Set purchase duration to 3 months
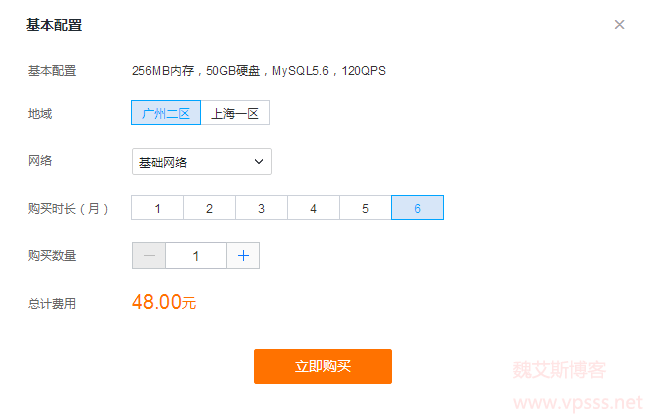The image size is (646, 419). (261, 208)
